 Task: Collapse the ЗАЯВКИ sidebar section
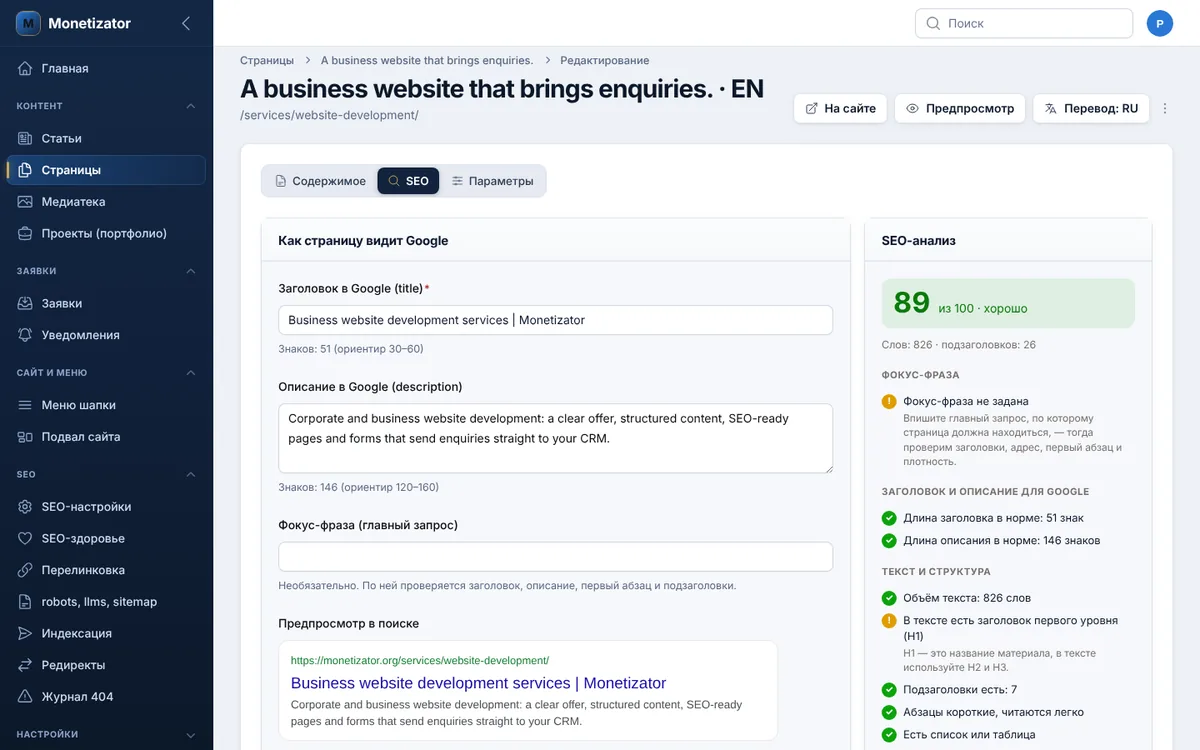[x=191, y=271]
